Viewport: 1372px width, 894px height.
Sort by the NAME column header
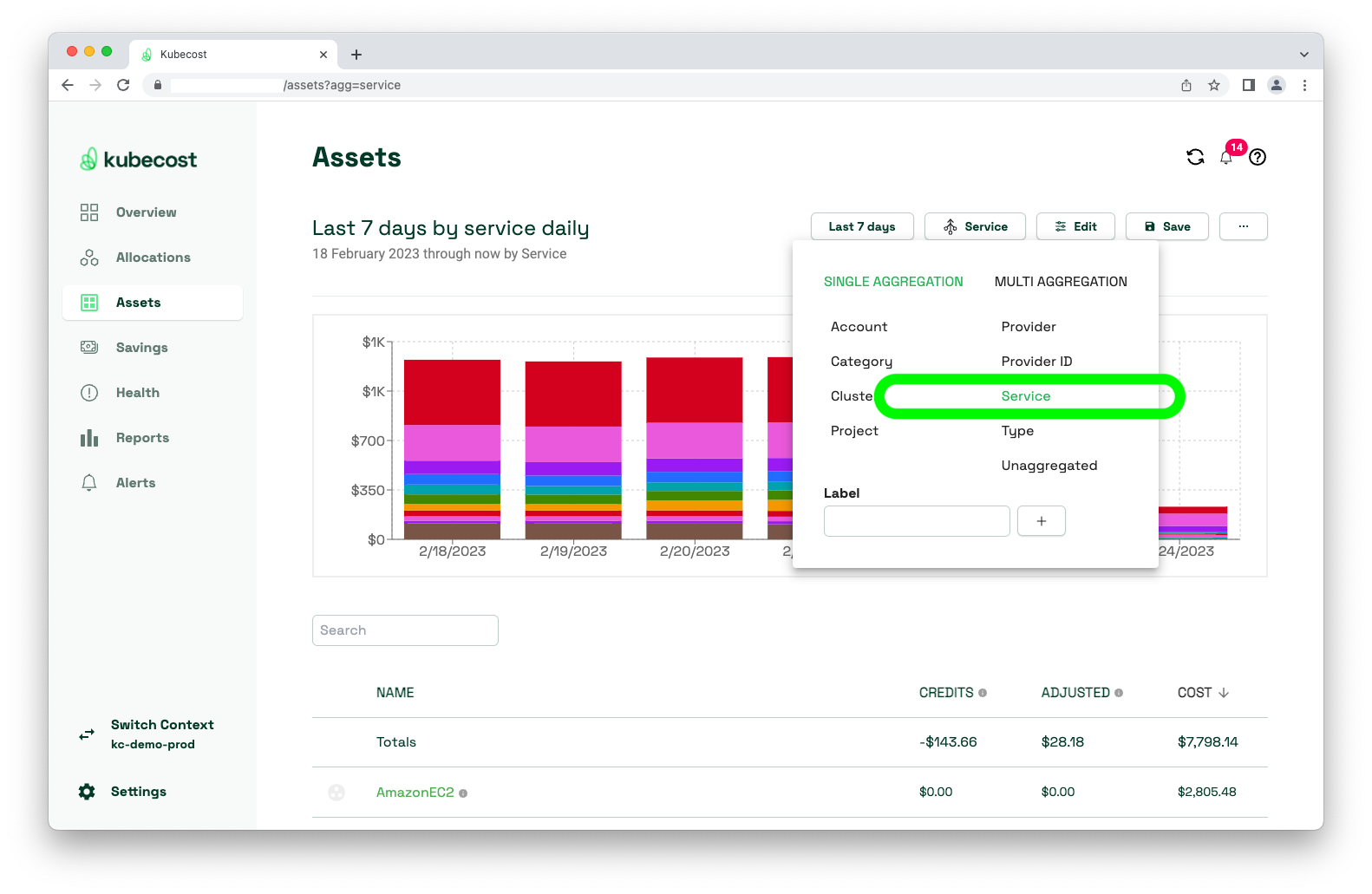tap(395, 693)
